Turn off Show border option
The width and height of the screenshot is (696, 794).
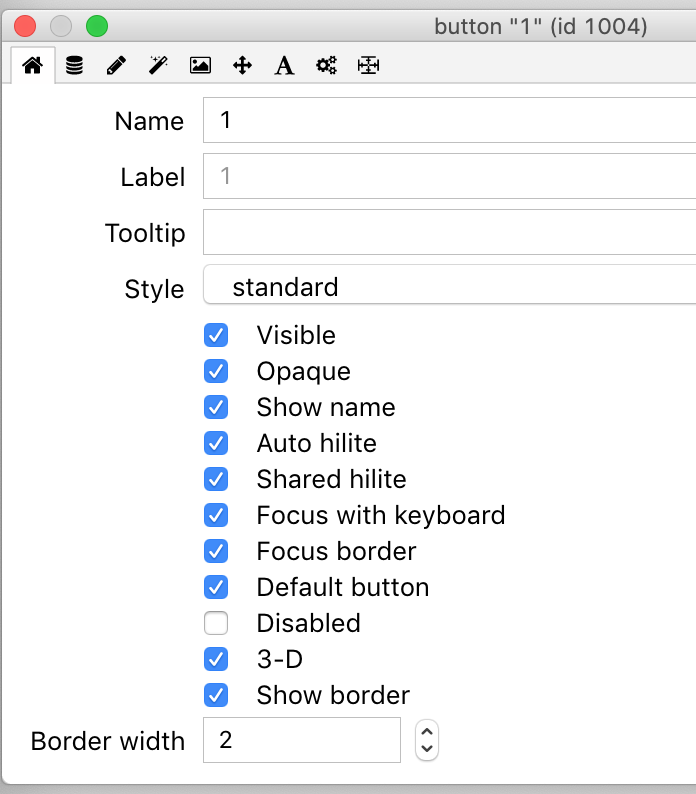tap(216, 695)
